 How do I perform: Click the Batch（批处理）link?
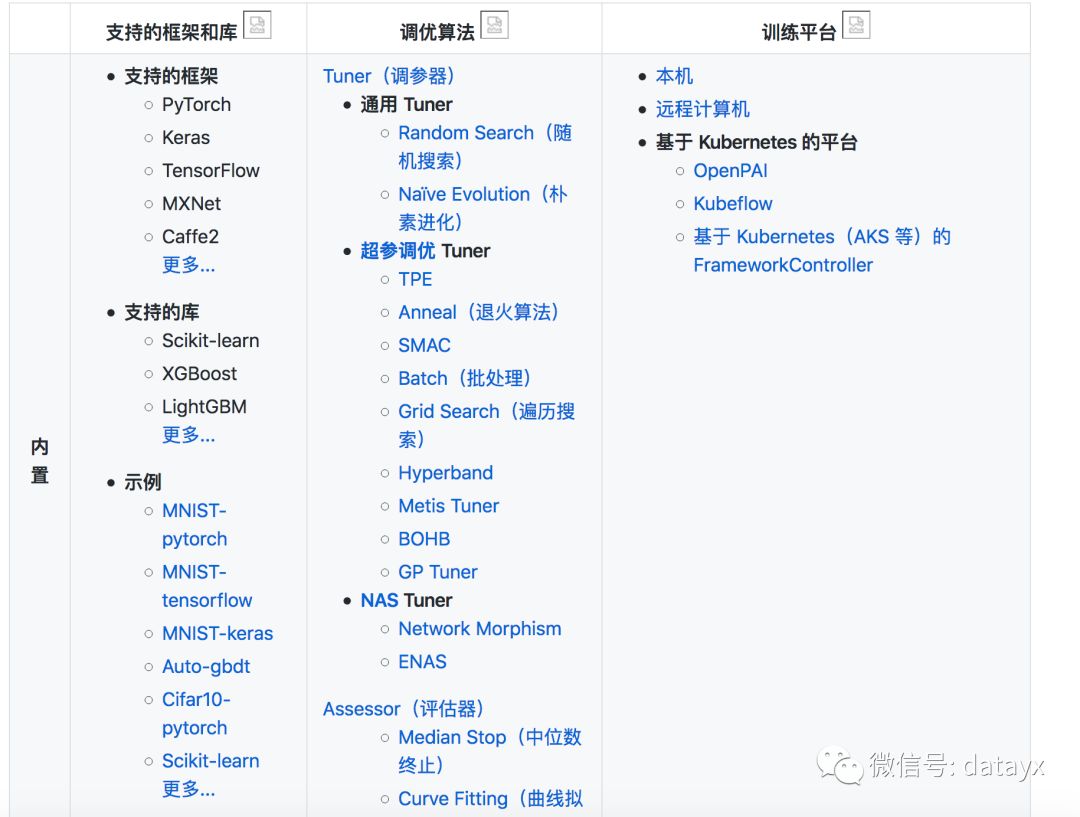click(x=465, y=378)
